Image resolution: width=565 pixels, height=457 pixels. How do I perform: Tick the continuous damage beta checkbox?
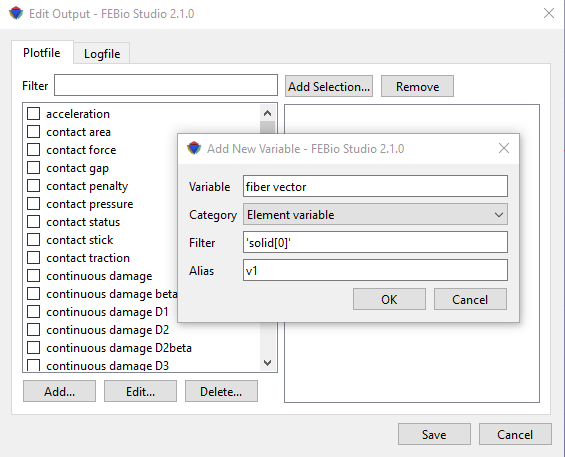pos(34,294)
